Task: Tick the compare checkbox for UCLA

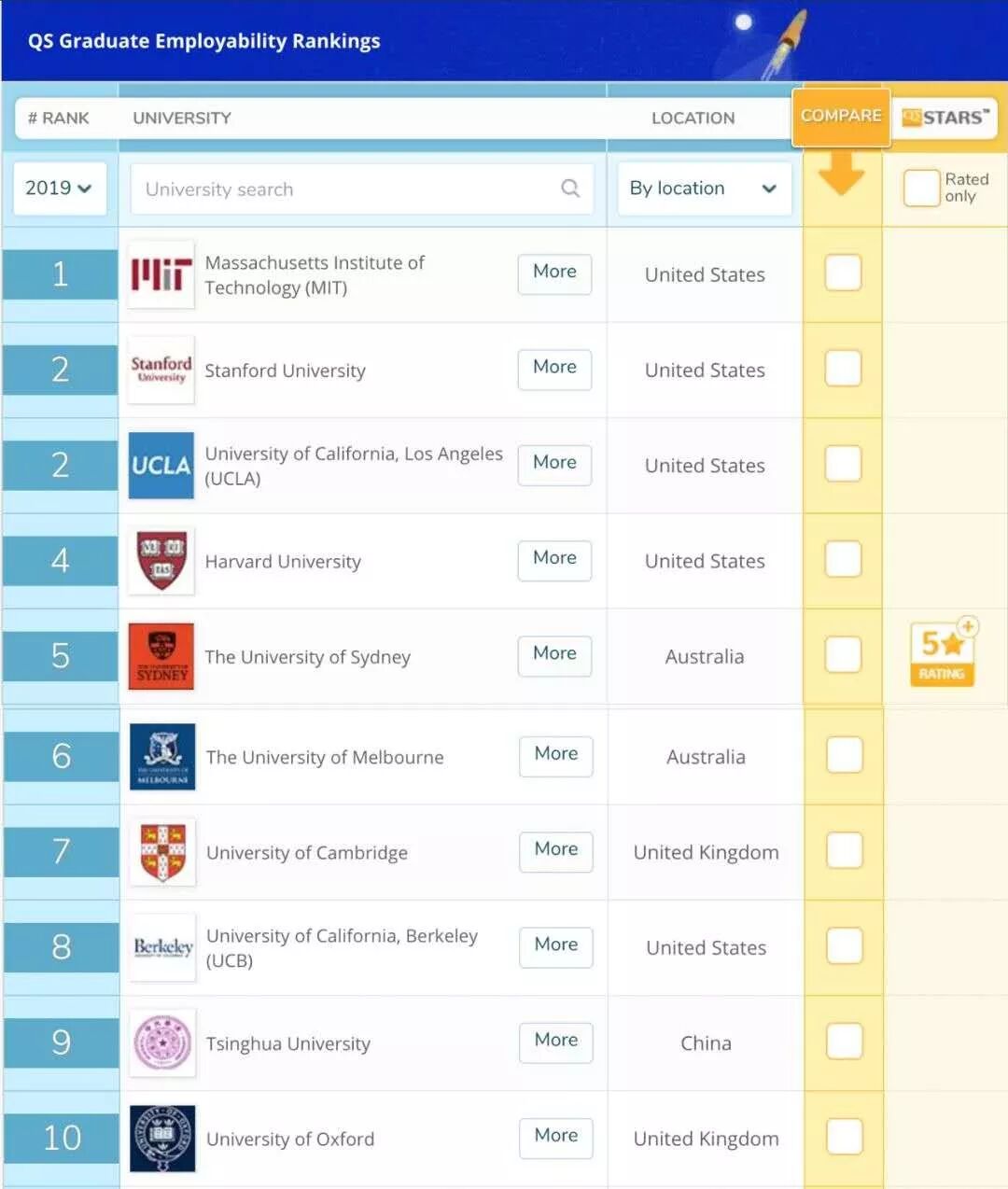Action: pos(843,463)
